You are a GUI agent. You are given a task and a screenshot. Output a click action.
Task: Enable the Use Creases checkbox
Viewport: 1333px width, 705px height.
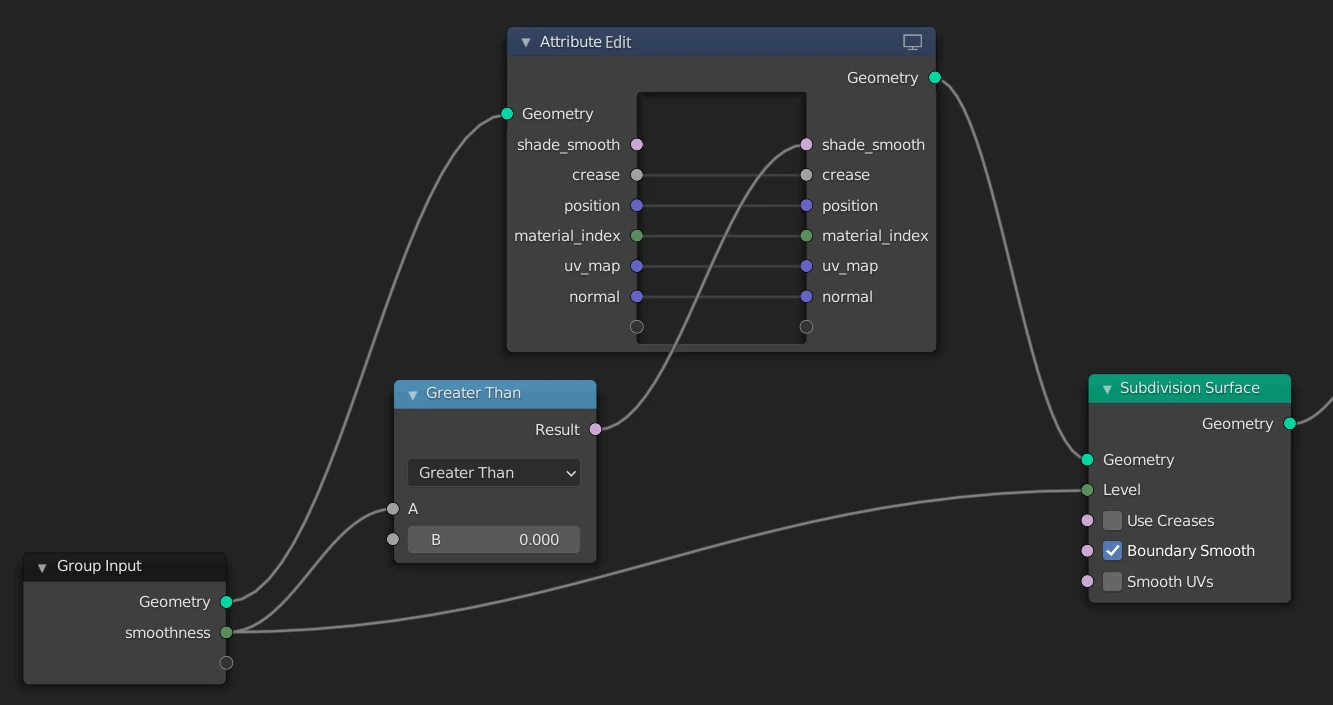click(1112, 521)
